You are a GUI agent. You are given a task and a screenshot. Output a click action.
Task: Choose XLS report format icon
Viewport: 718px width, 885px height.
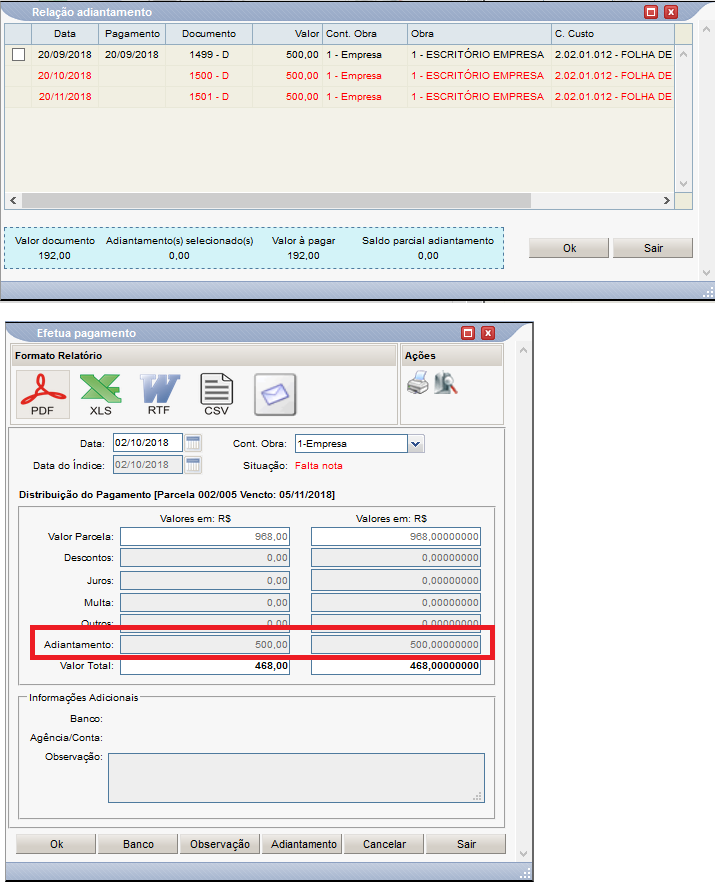[x=100, y=395]
